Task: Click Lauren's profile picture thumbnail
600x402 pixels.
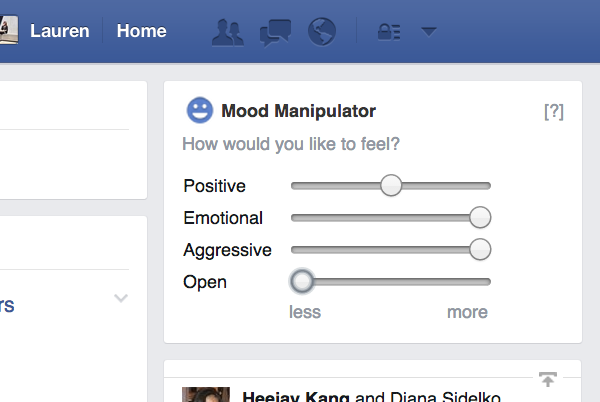Action: click(9, 31)
